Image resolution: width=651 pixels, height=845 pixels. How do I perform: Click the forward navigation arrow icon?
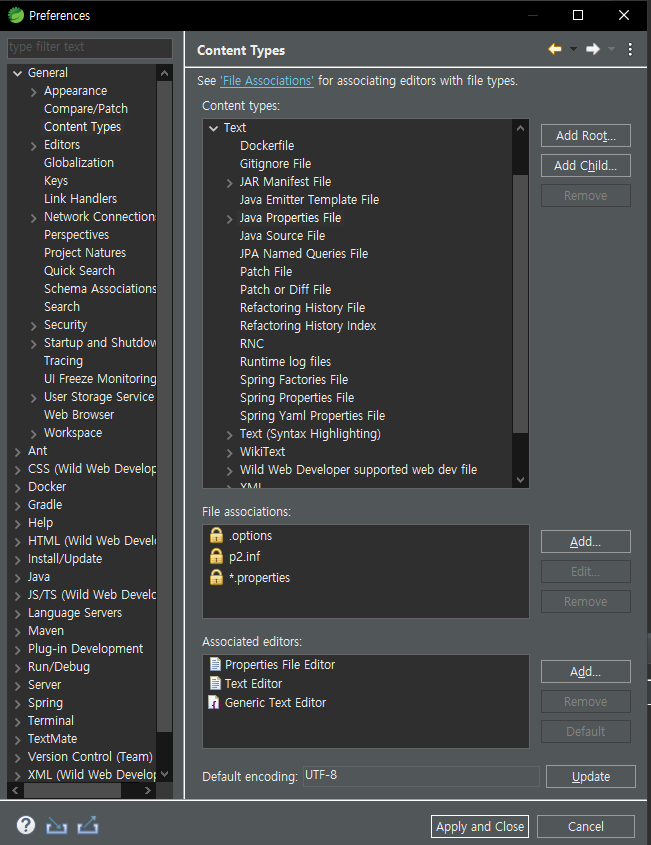pyautogui.click(x=593, y=50)
